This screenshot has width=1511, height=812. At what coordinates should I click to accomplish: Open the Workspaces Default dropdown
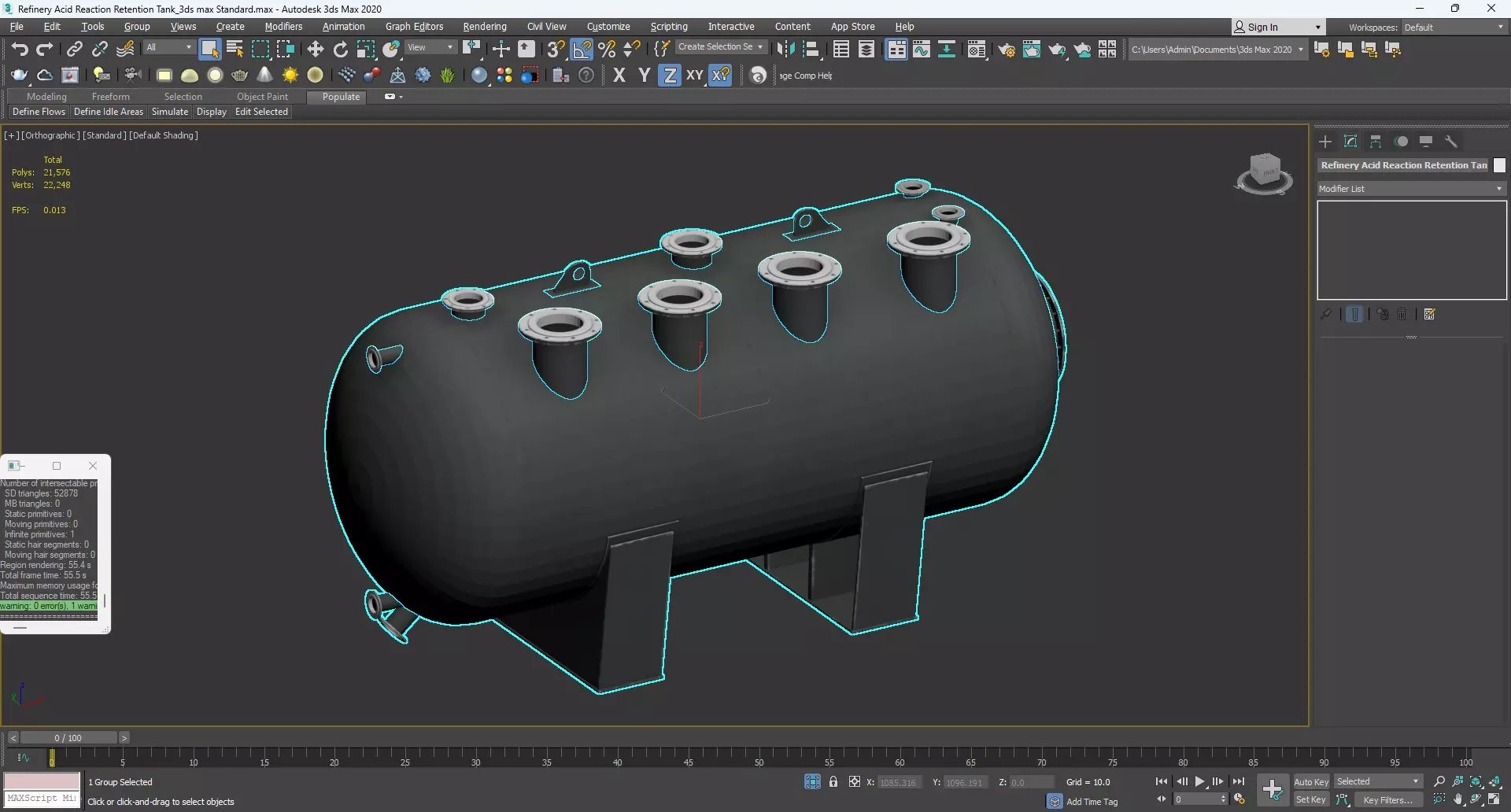(1454, 28)
